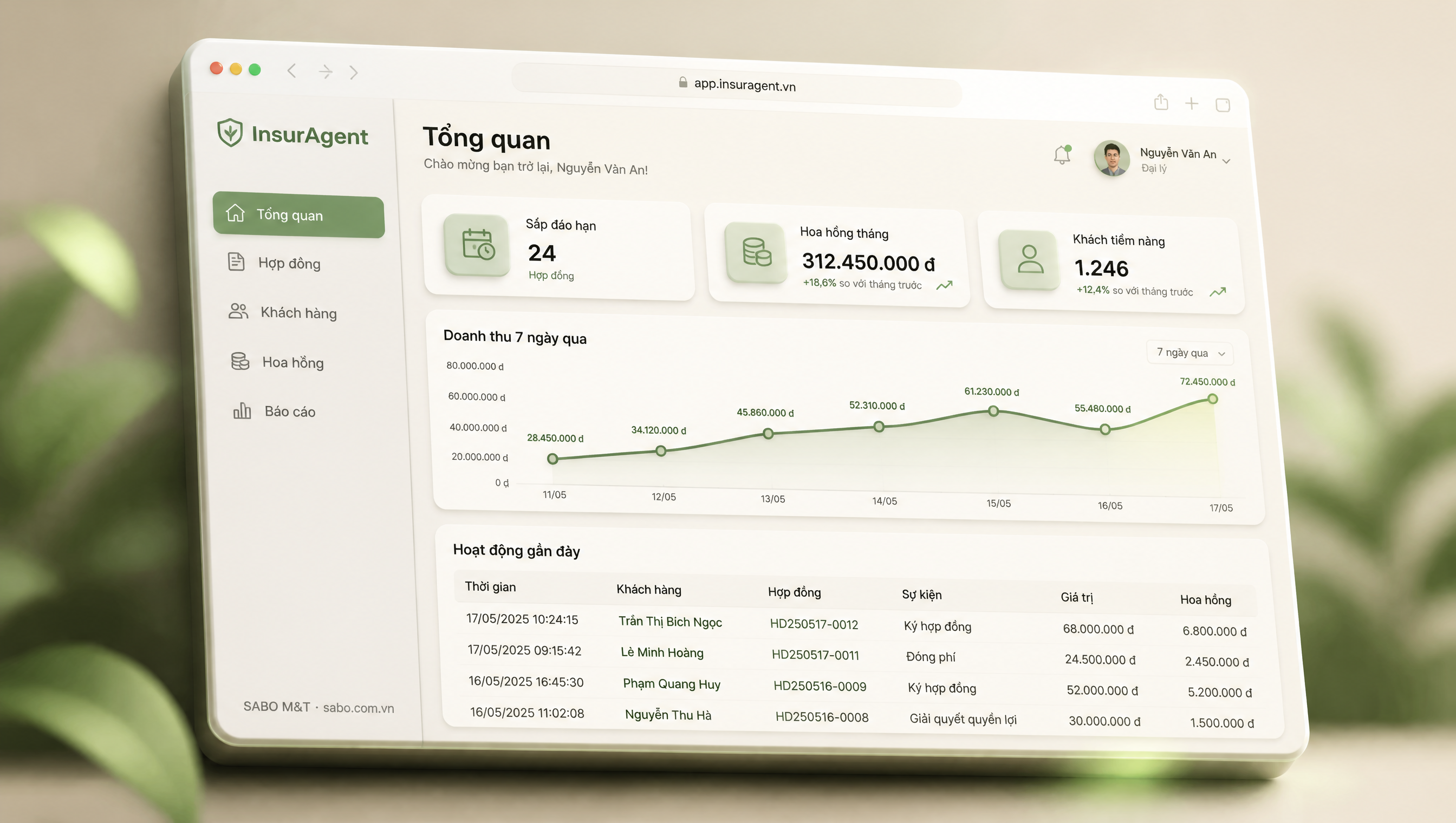This screenshot has width=1456, height=823.
Task: Click the 1.246 prospects figure
Action: coord(1101,268)
